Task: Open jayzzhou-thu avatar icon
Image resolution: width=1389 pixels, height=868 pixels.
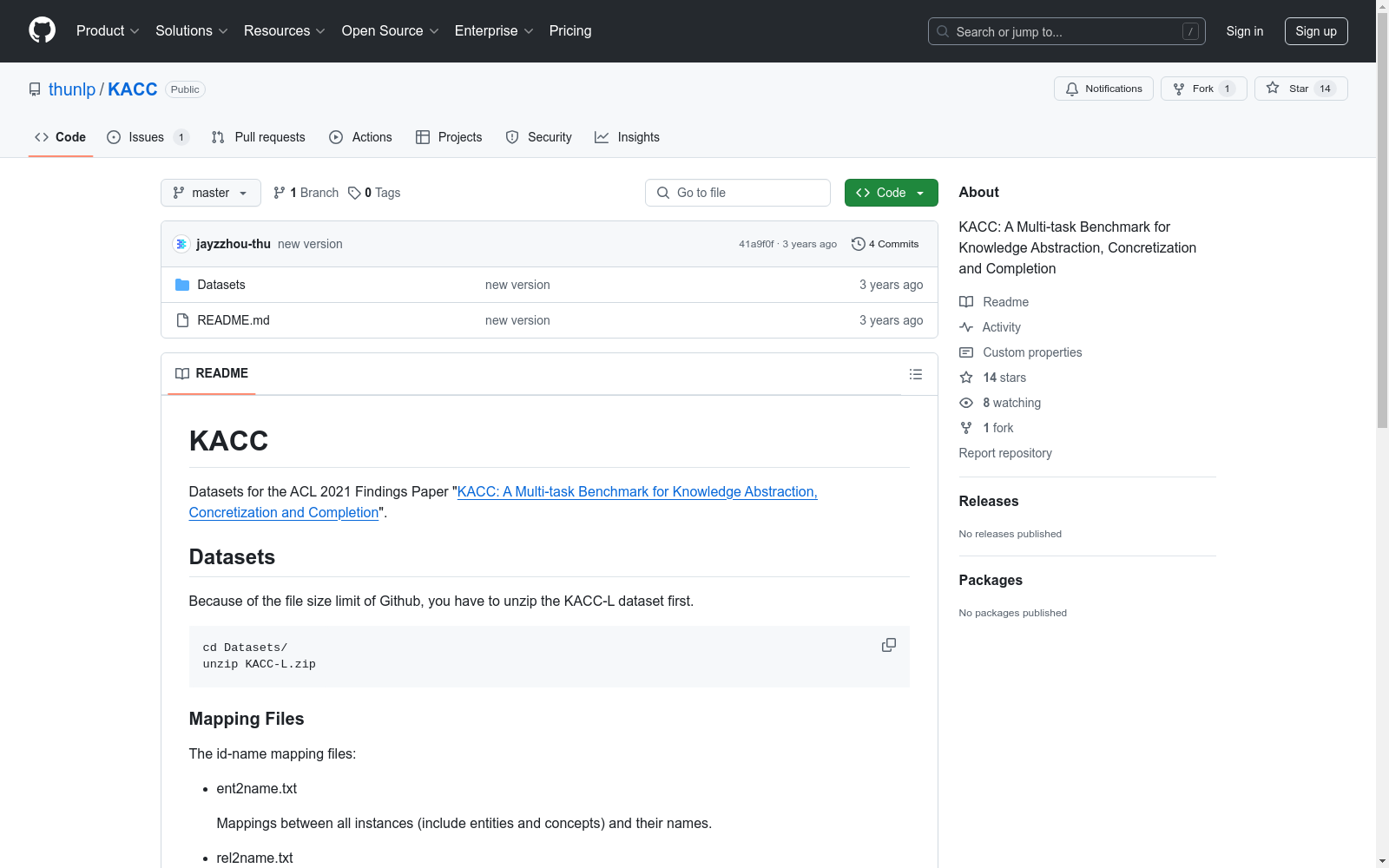Action: 181,244
